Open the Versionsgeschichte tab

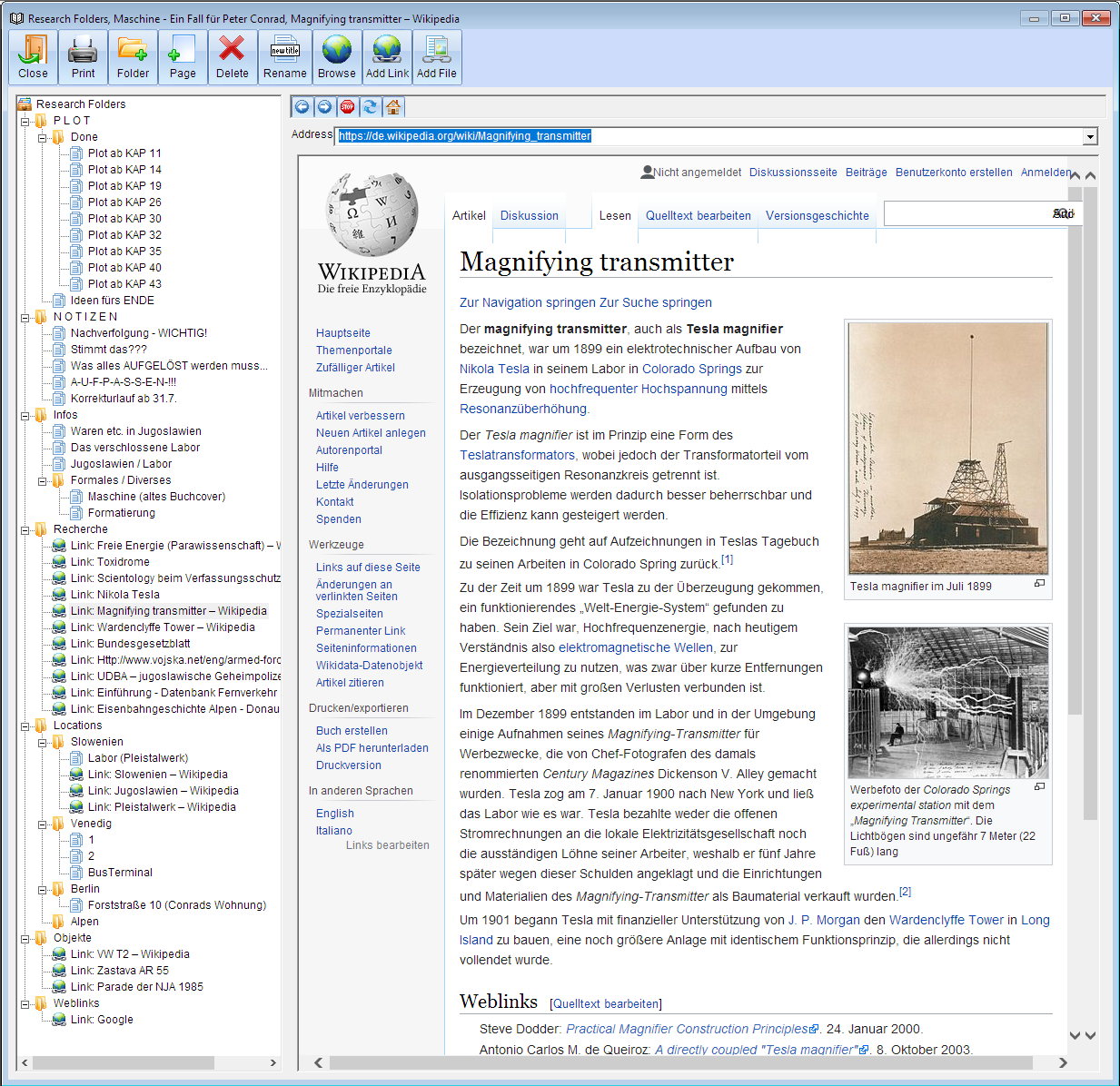point(818,216)
